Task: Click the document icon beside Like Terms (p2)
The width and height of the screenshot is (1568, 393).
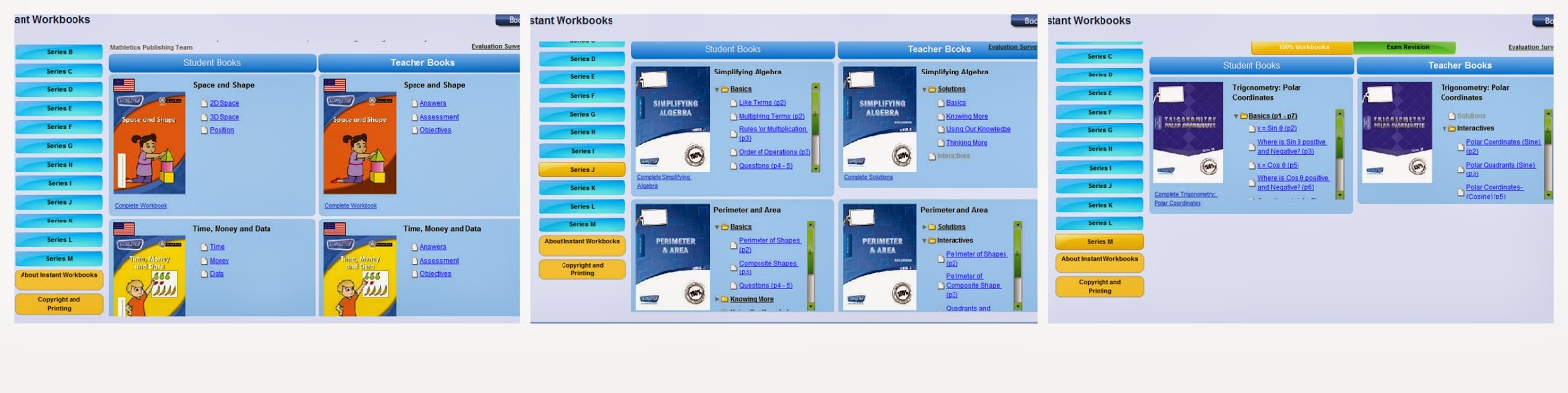Action: click(x=734, y=103)
